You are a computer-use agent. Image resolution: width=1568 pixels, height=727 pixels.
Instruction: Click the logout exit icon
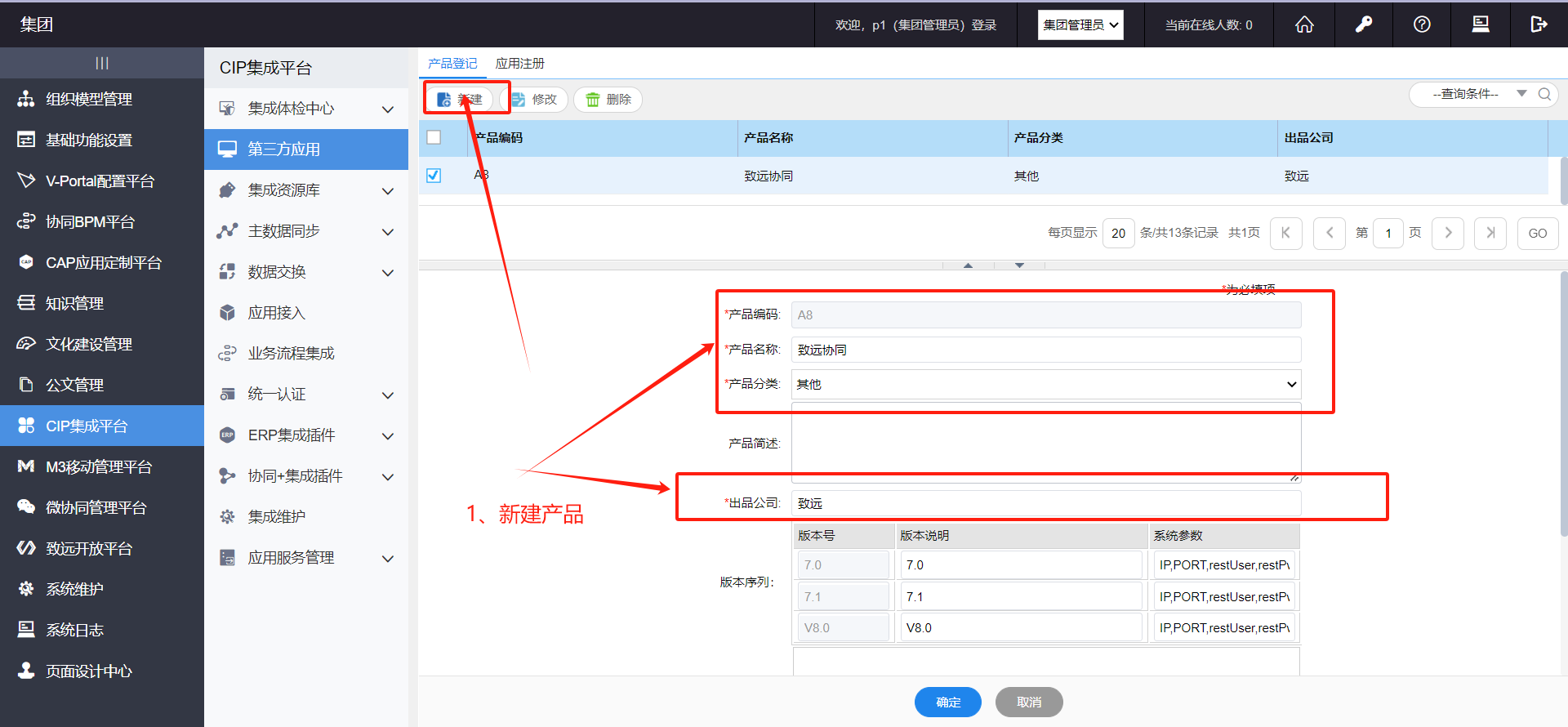pyautogui.click(x=1539, y=25)
